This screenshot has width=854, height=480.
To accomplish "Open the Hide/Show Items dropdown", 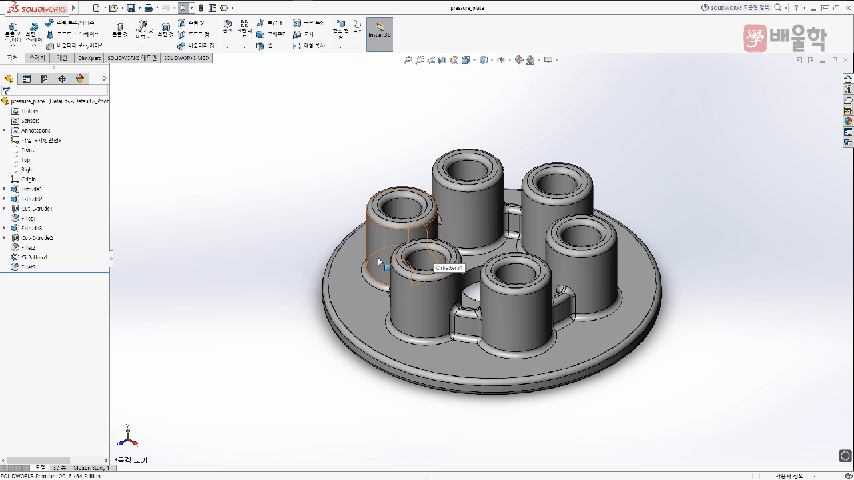I will point(503,60).
